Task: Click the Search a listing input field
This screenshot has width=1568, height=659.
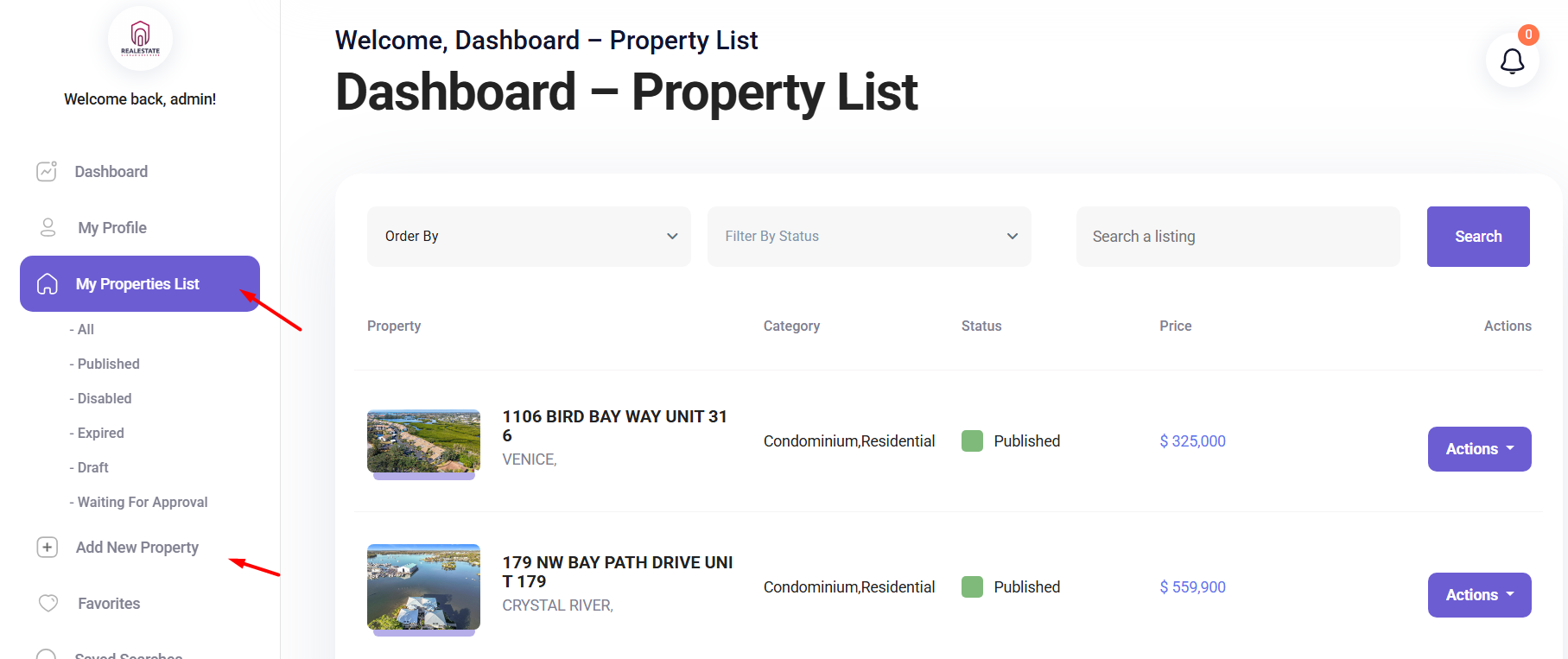Action: click(x=1237, y=237)
